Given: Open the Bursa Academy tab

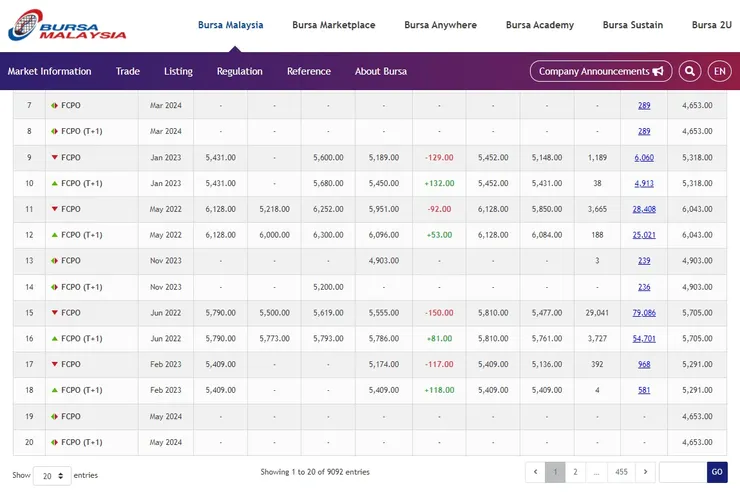Looking at the screenshot, I should click(540, 25).
